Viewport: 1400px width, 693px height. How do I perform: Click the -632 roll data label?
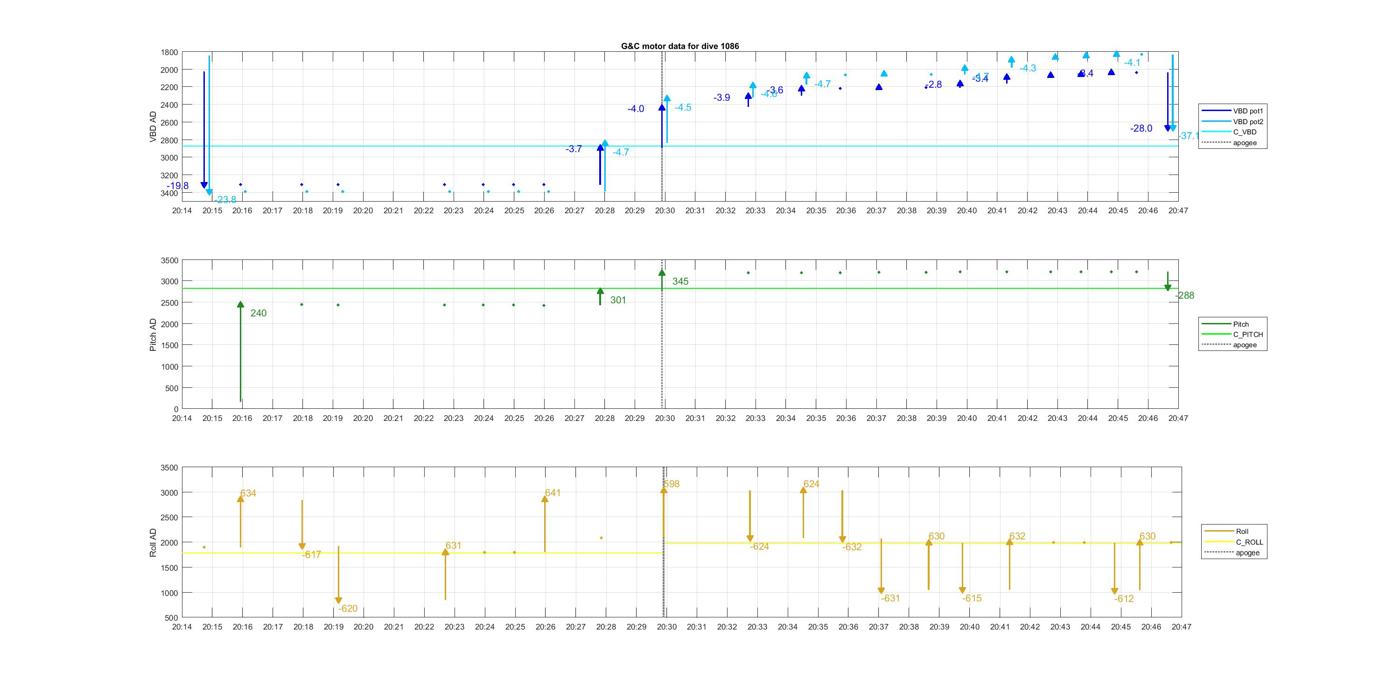[x=852, y=548]
